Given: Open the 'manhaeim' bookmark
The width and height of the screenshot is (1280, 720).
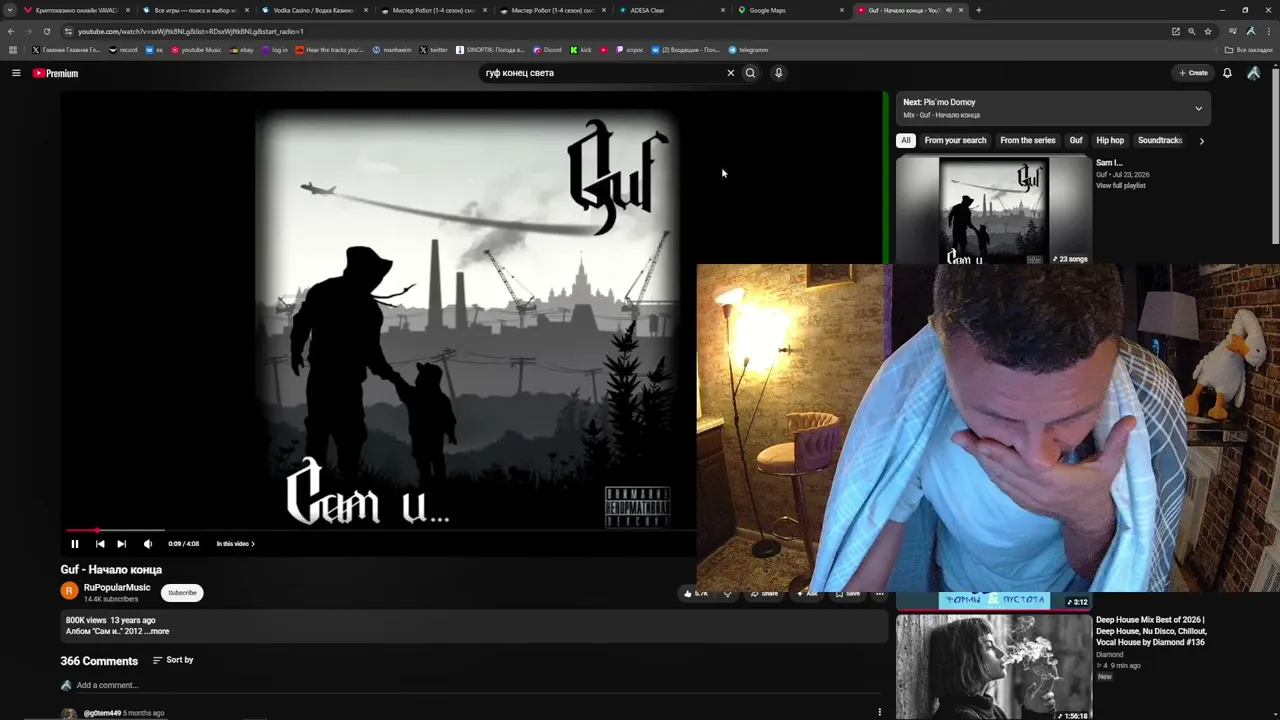Looking at the screenshot, I should 392,50.
